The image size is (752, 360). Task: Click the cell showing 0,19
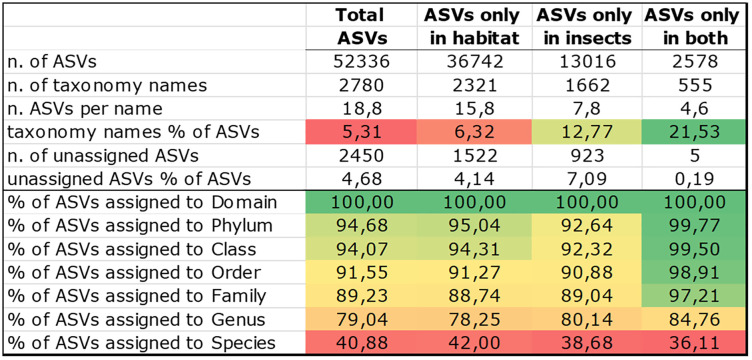click(x=694, y=179)
